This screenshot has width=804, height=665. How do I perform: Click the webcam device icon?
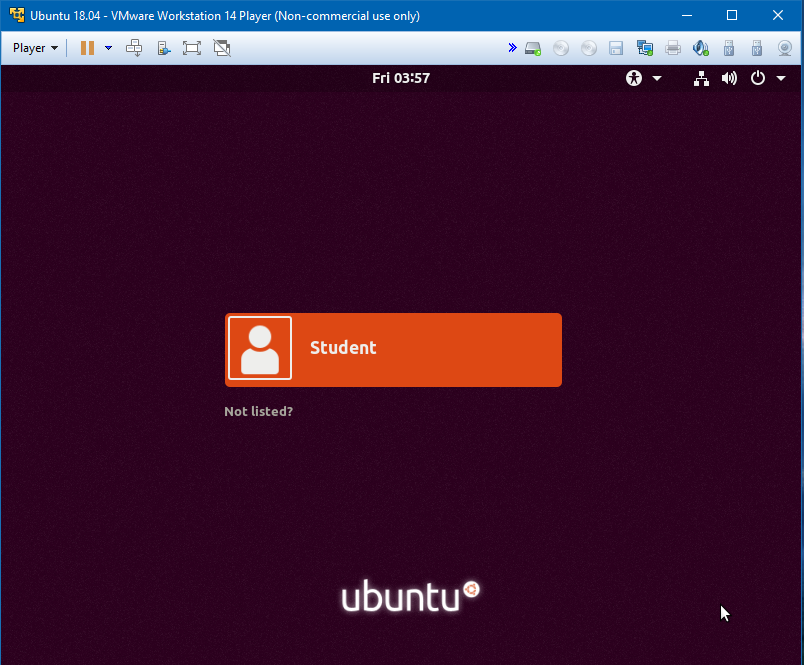tap(785, 48)
